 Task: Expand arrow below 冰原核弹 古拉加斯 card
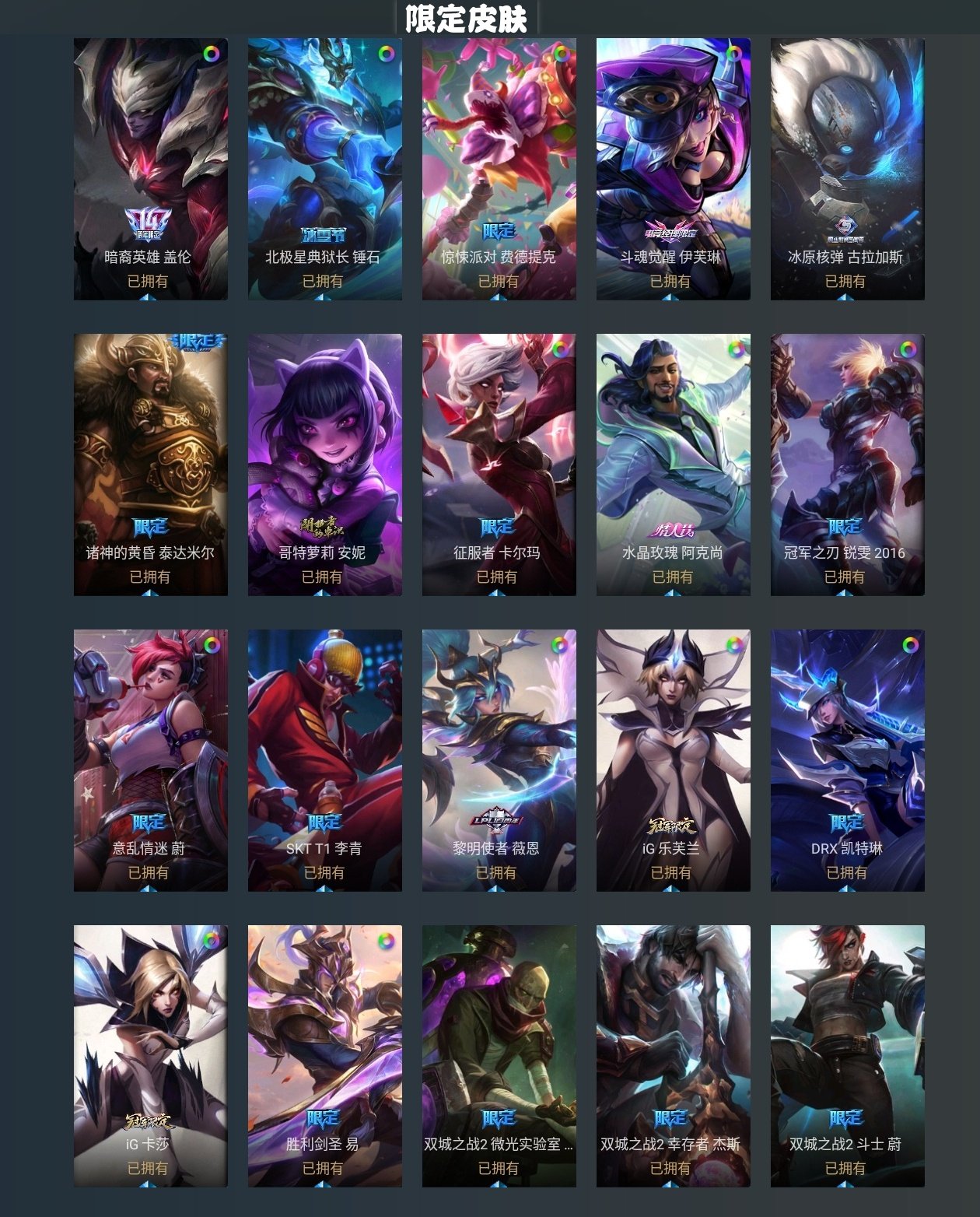(845, 297)
